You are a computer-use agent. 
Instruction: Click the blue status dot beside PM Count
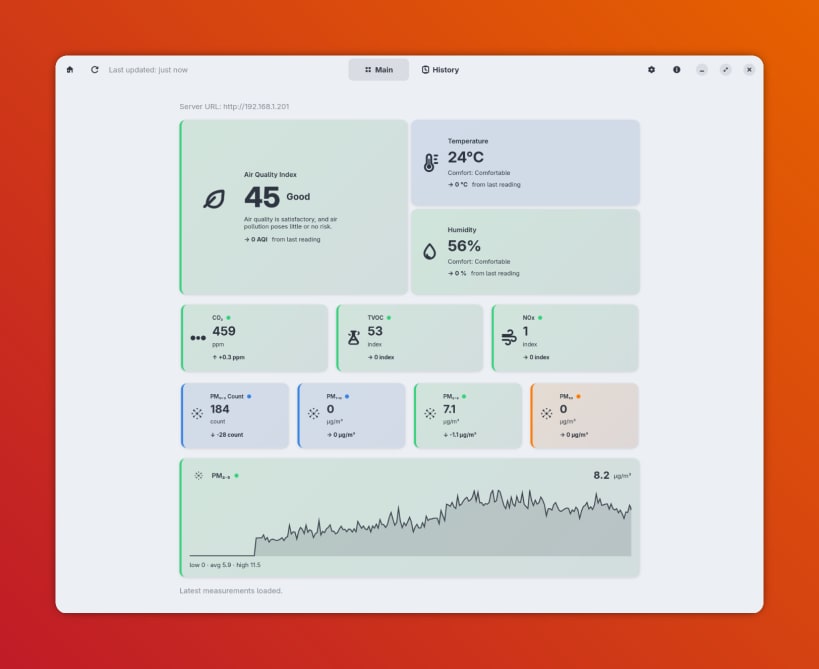pyautogui.click(x=249, y=396)
